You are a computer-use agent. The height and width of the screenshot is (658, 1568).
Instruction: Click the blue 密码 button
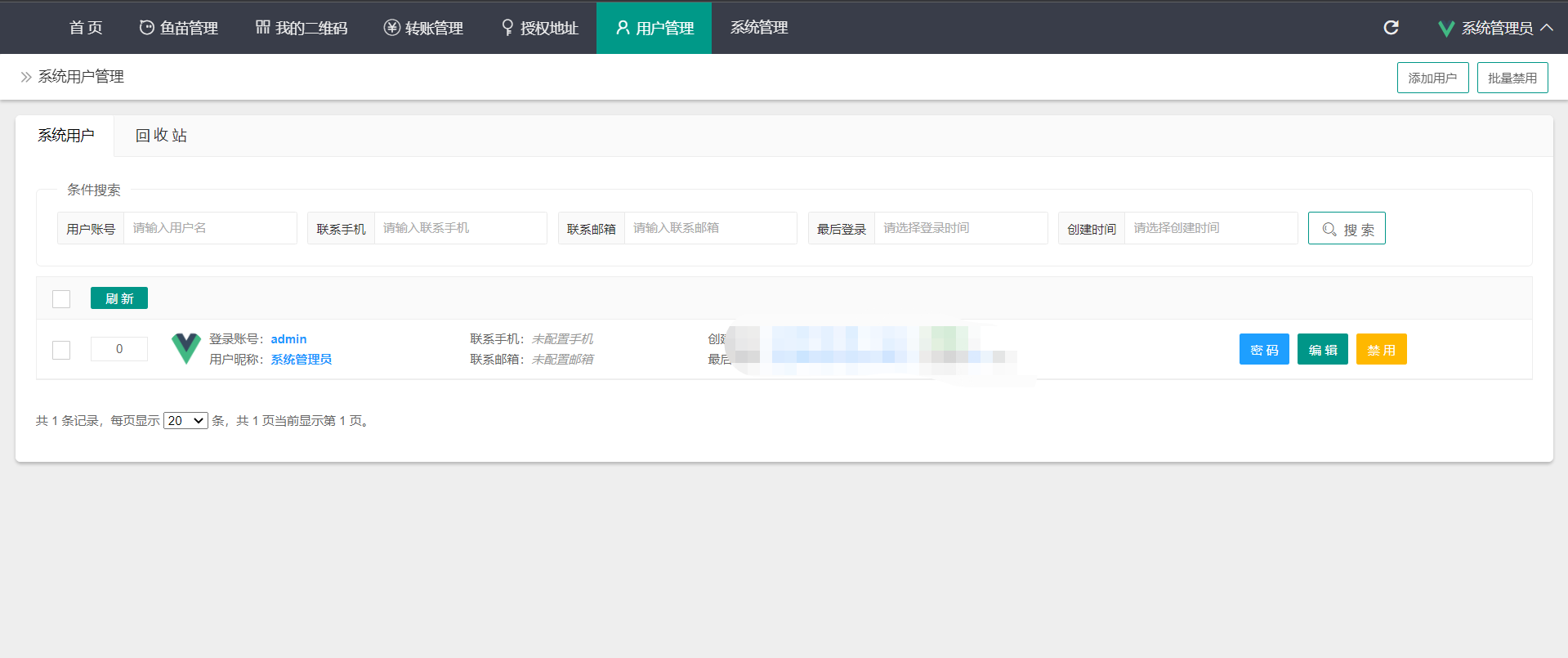pyautogui.click(x=1264, y=349)
